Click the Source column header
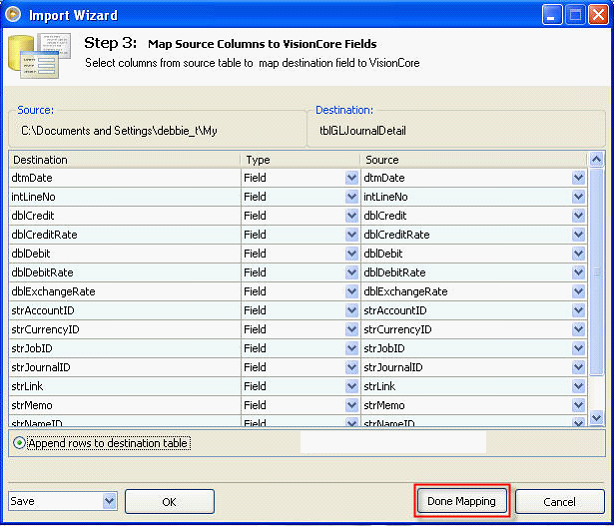615x527 pixels. click(474, 160)
